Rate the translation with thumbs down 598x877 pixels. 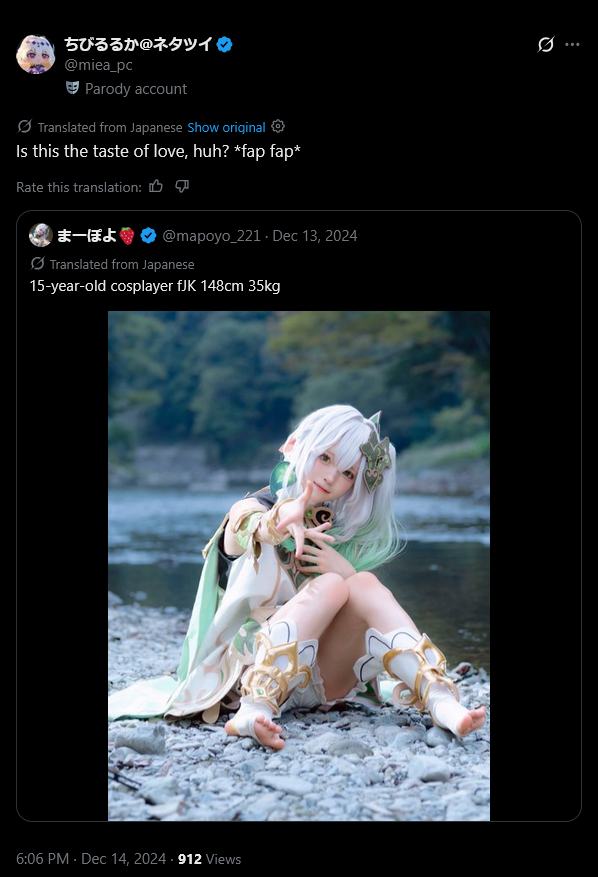tap(182, 186)
